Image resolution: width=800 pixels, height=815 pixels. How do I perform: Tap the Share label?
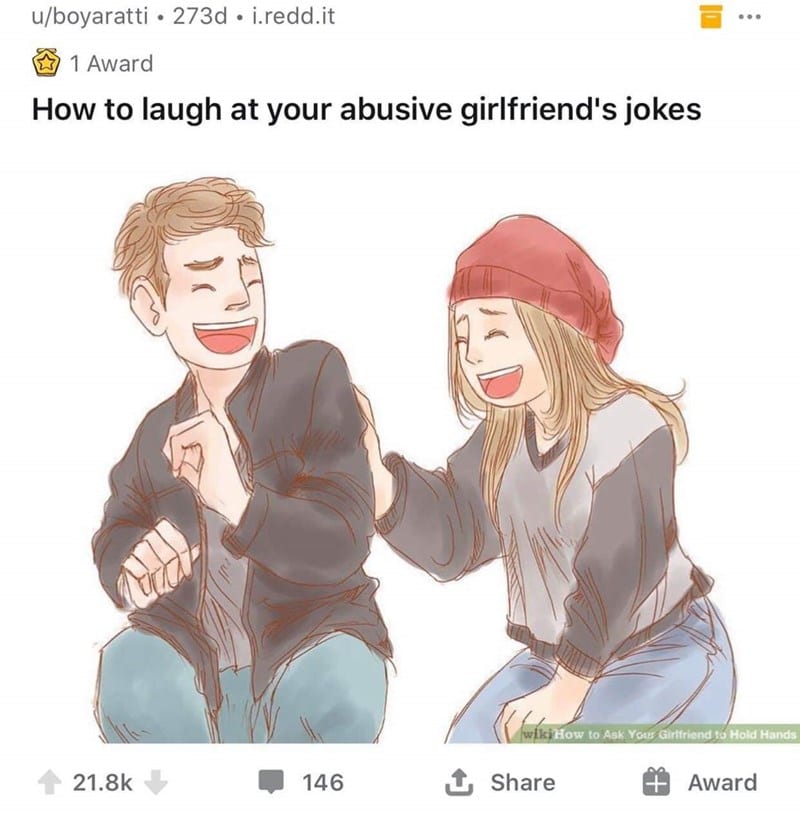tap(523, 782)
